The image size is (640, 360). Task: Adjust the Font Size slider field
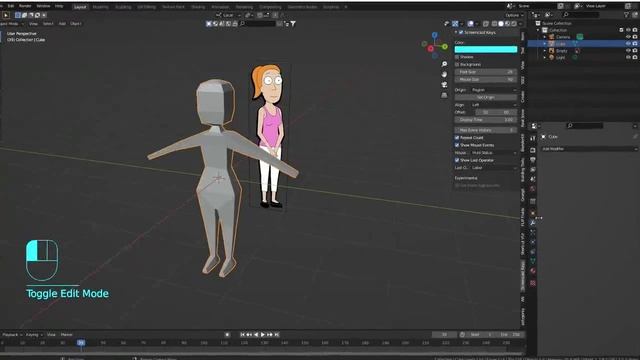(x=486, y=72)
